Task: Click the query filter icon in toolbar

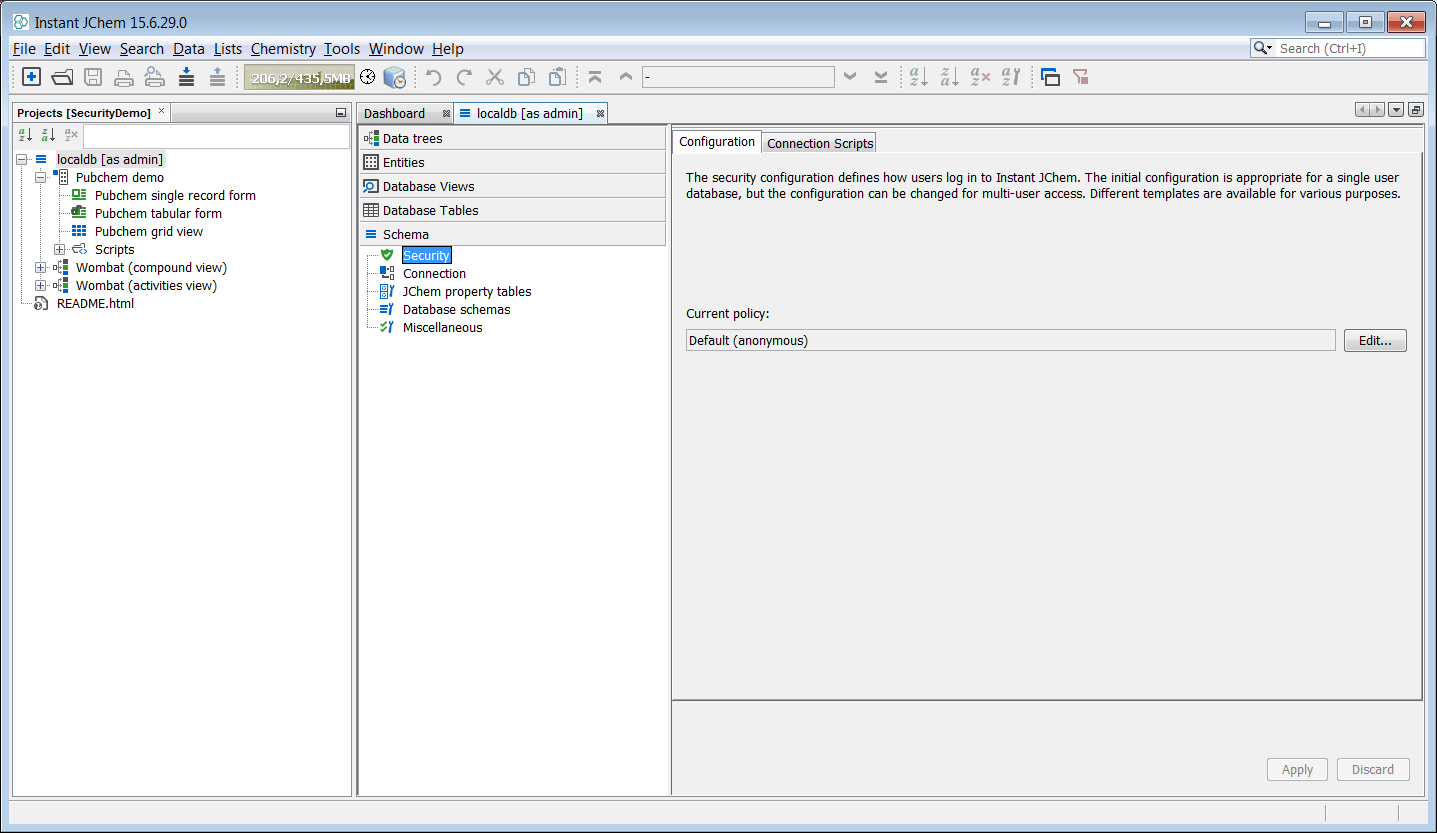Action: tap(1080, 77)
